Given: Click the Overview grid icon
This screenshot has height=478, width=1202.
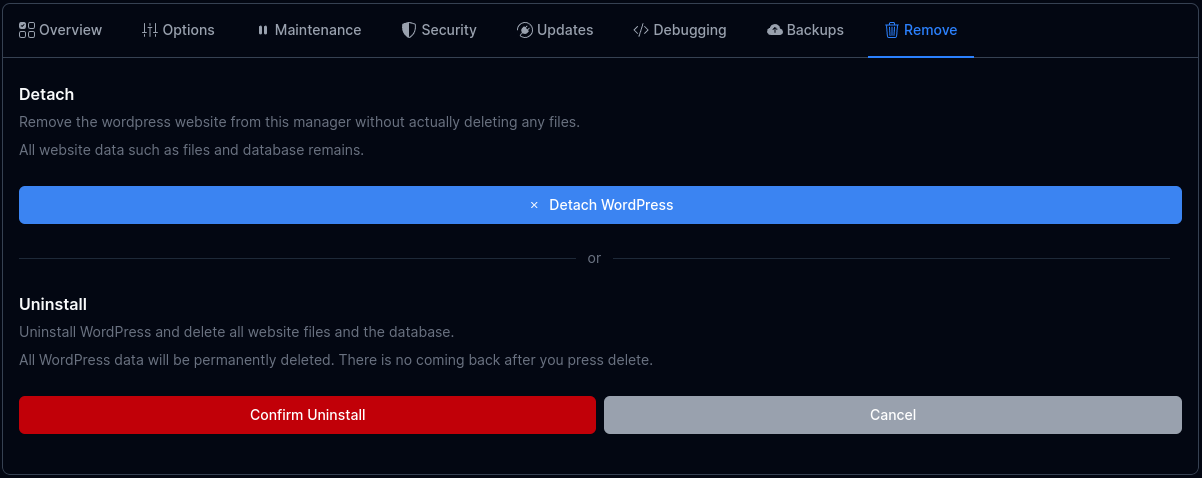Looking at the screenshot, I should point(27,30).
